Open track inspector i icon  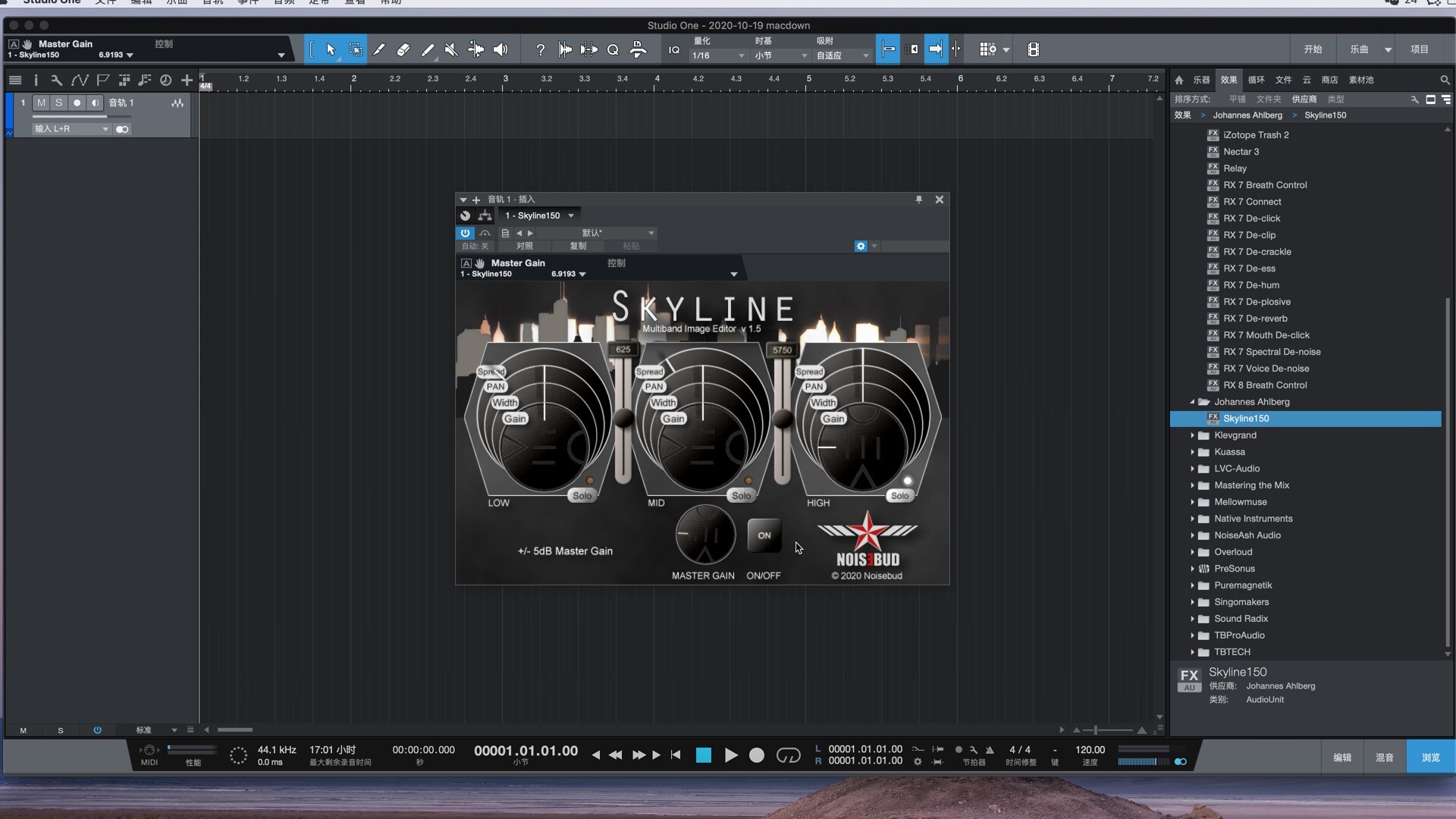point(36,80)
